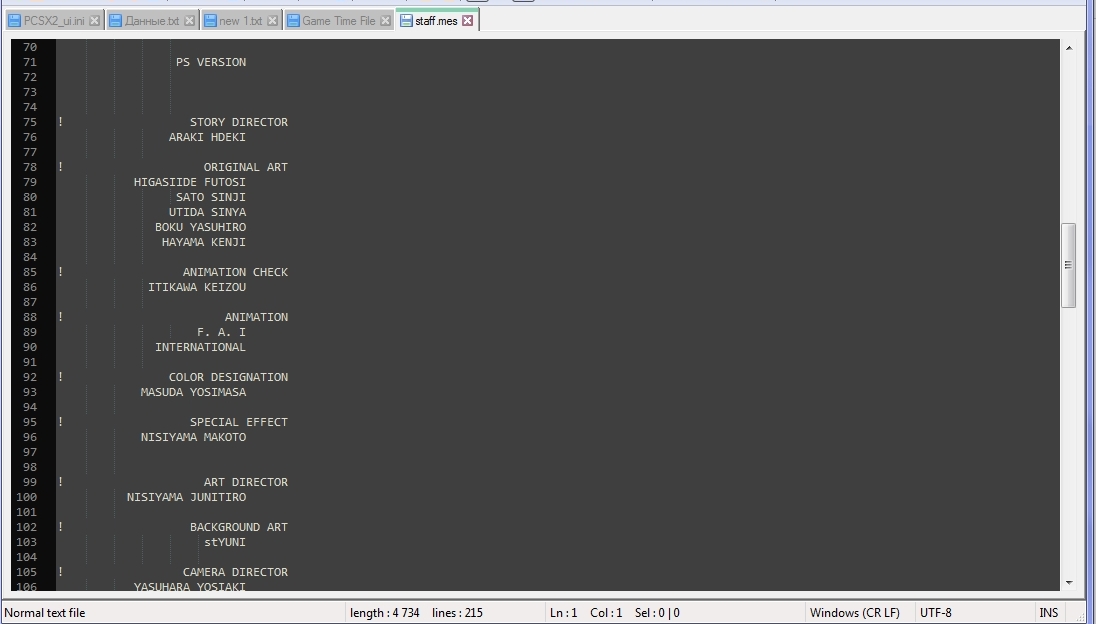
Task: Click the UTIDA SINYA line
Action: click(x=207, y=212)
